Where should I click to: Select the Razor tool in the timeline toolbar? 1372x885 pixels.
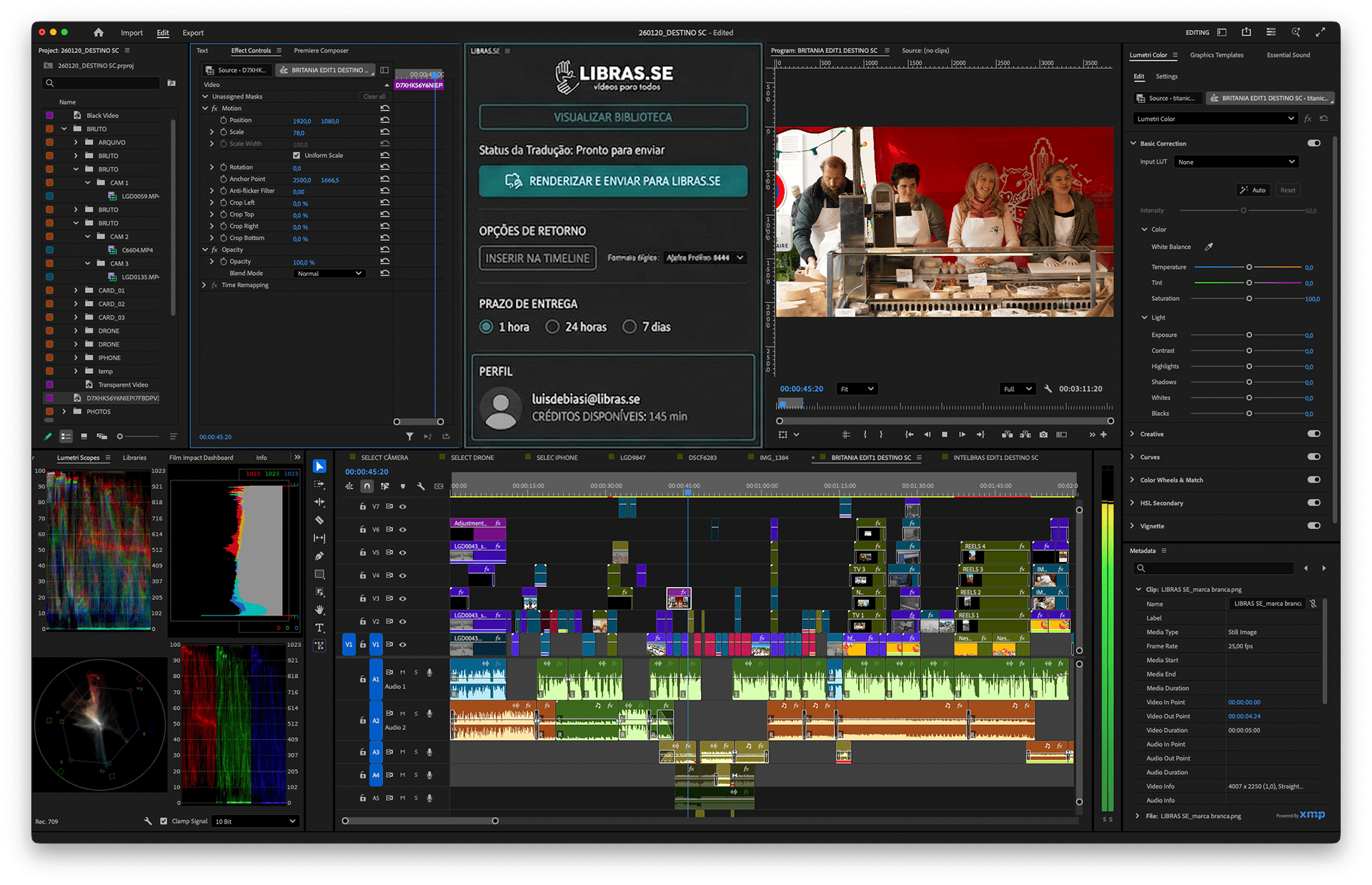(x=319, y=520)
